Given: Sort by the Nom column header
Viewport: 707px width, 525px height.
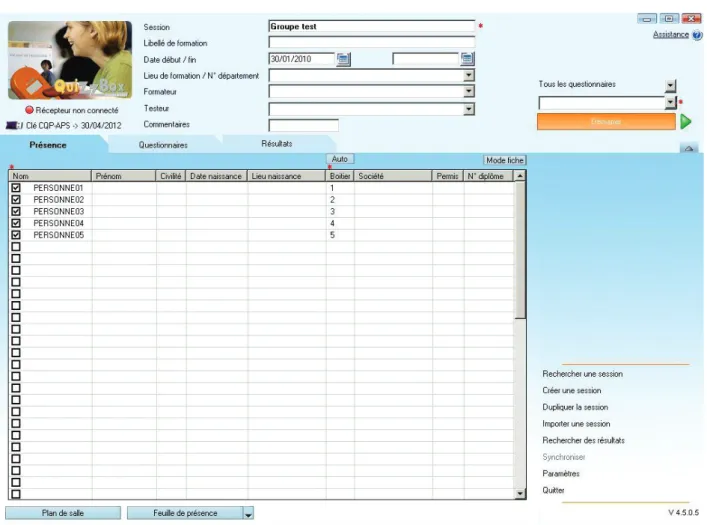Looking at the screenshot, I should (x=50, y=176).
